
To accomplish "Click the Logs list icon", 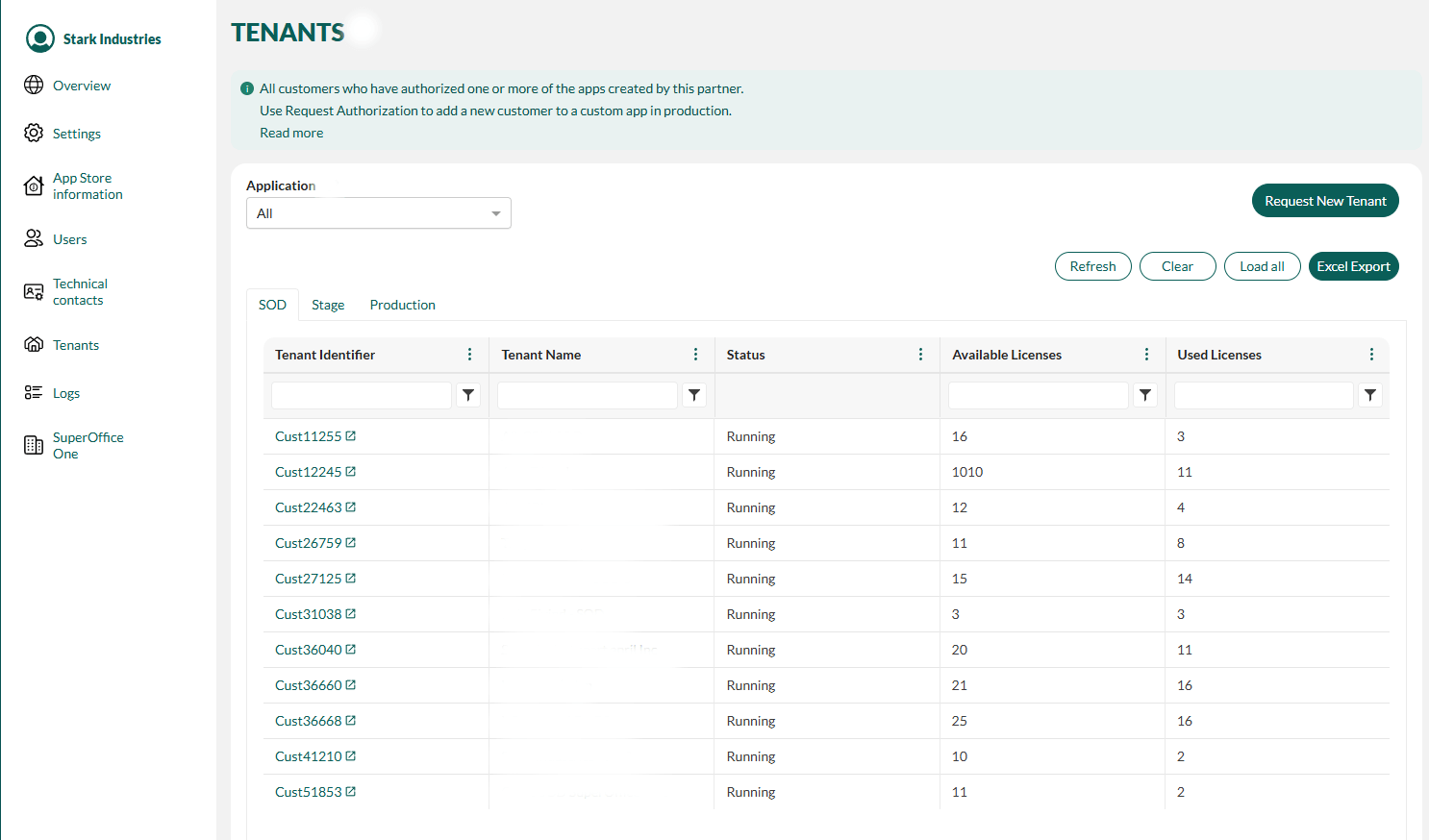I will pyautogui.click(x=34, y=392).
